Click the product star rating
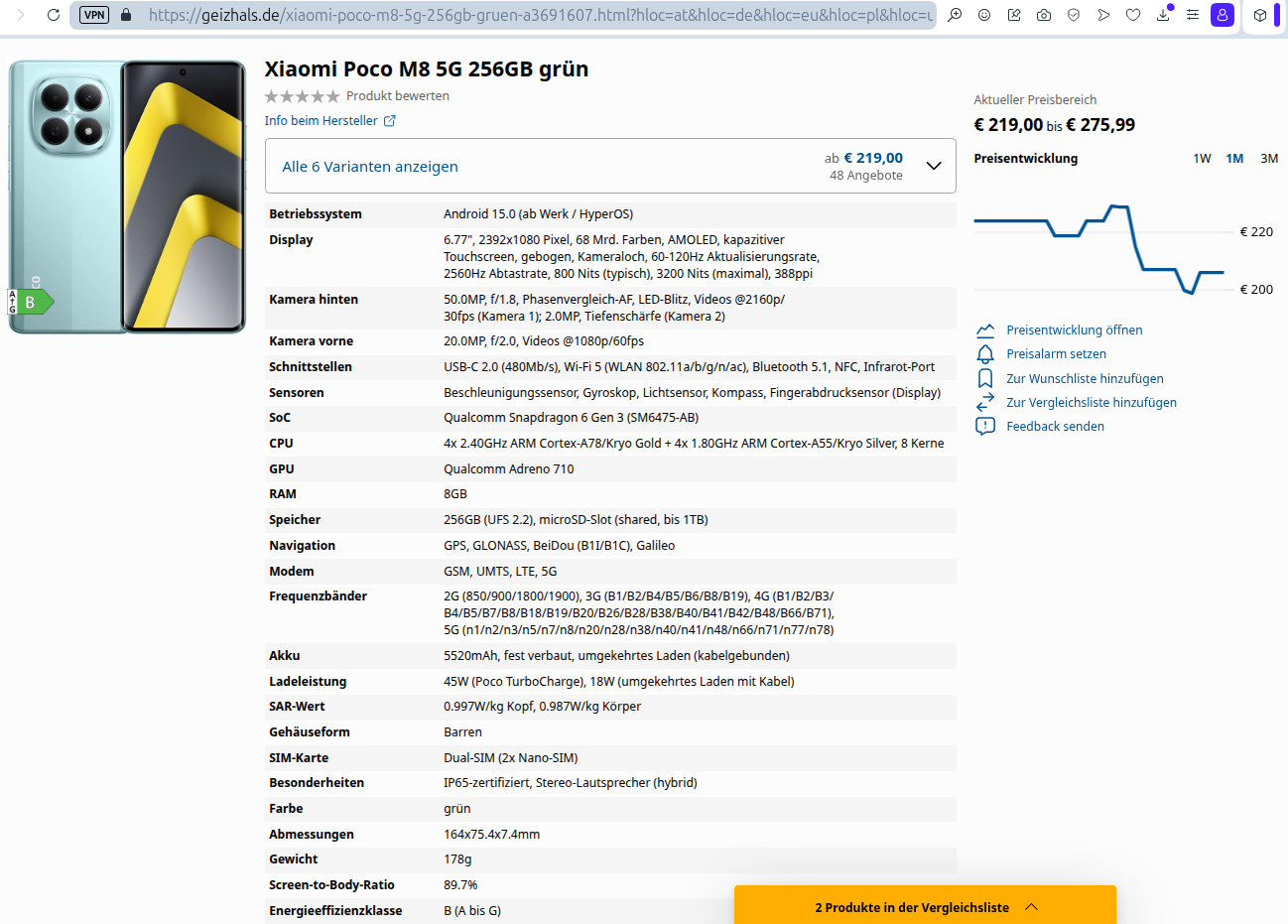This screenshot has height=924, width=1288. tap(302, 96)
